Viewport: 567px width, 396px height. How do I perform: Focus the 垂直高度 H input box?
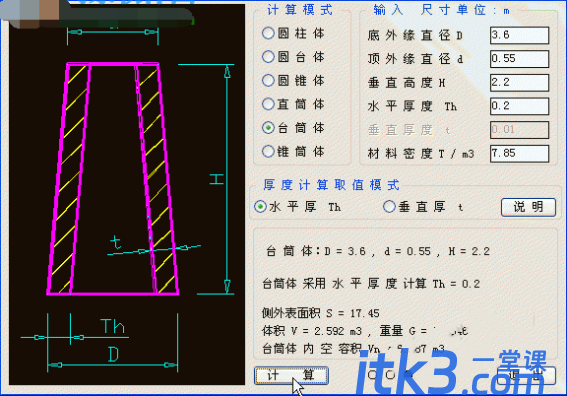click(519, 82)
